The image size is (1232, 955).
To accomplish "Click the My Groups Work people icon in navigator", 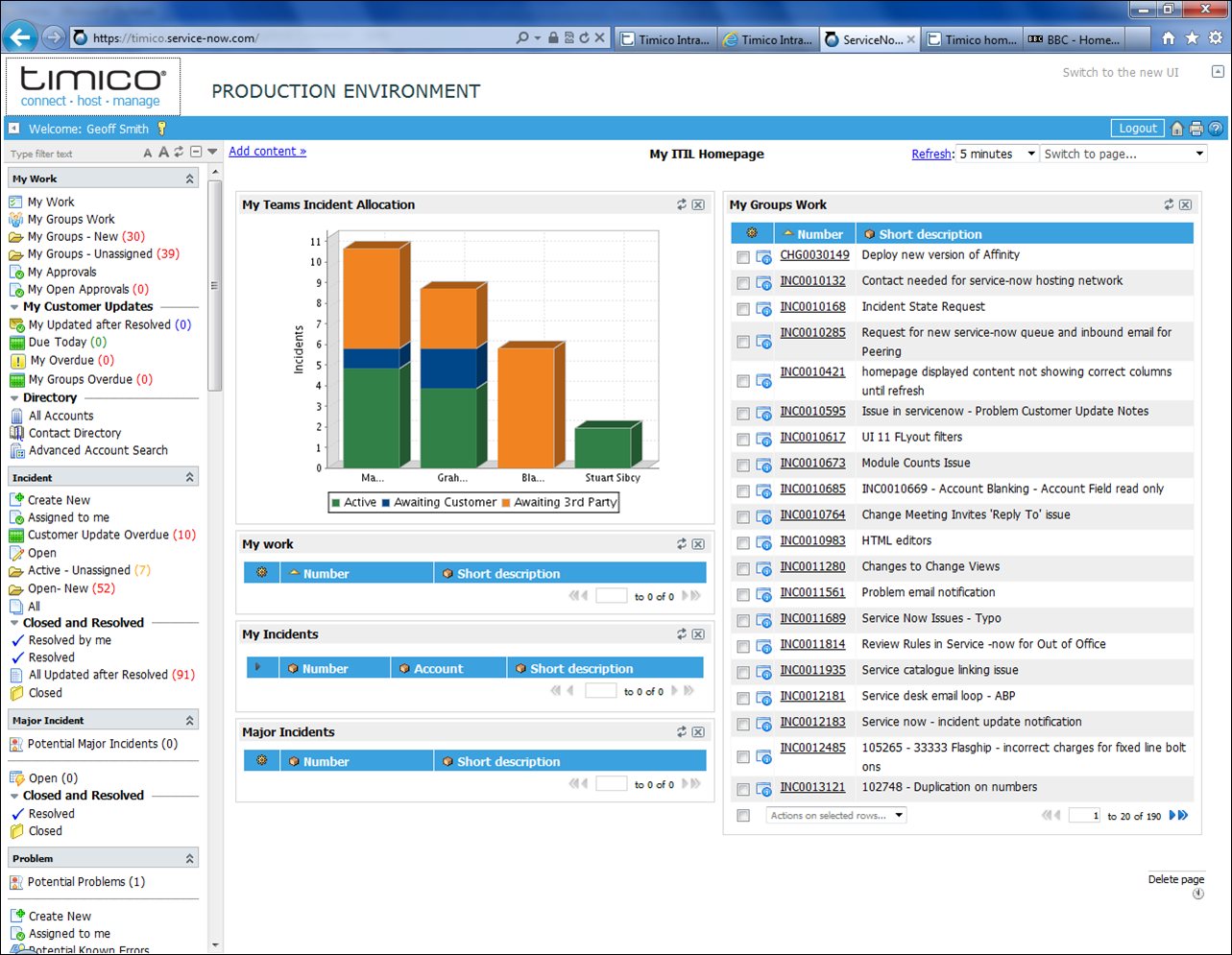I will (x=16, y=220).
